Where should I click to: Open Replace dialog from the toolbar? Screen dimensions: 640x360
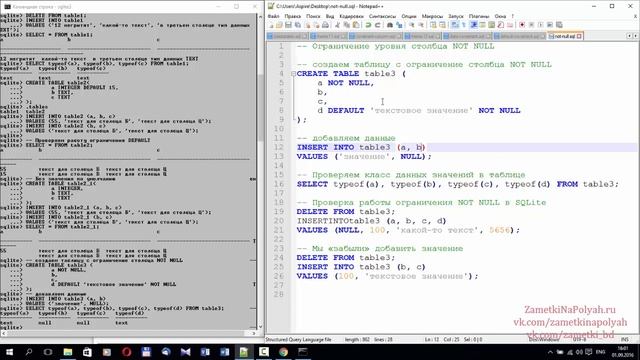[x=399, y=25]
